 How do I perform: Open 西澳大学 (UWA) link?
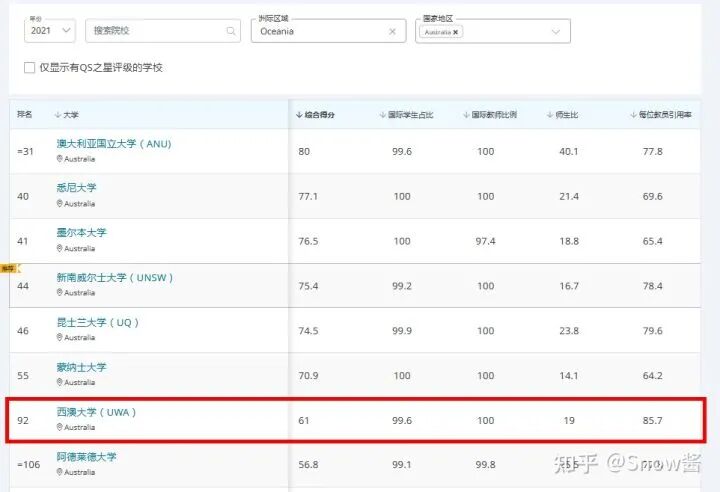[96, 412]
